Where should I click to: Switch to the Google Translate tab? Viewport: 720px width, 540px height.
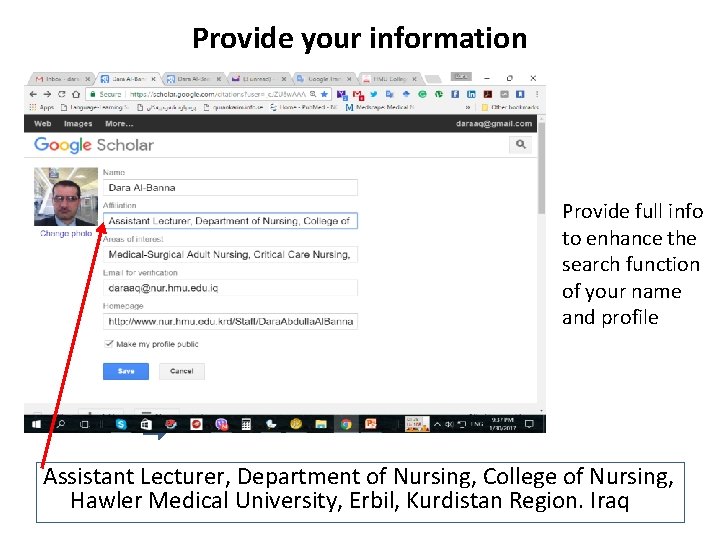click(324, 79)
